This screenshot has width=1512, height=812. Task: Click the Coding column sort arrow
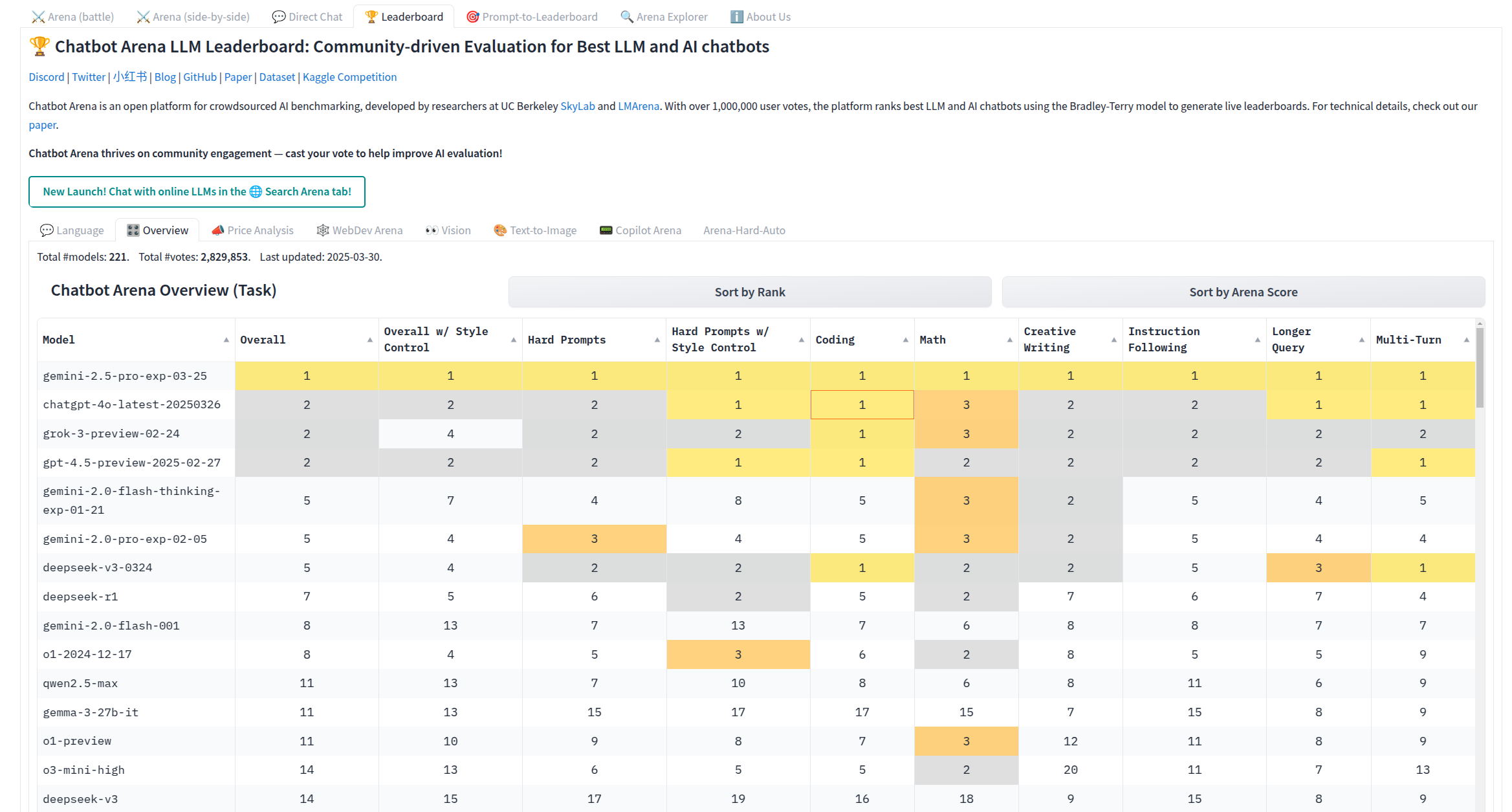(x=905, y=340)
